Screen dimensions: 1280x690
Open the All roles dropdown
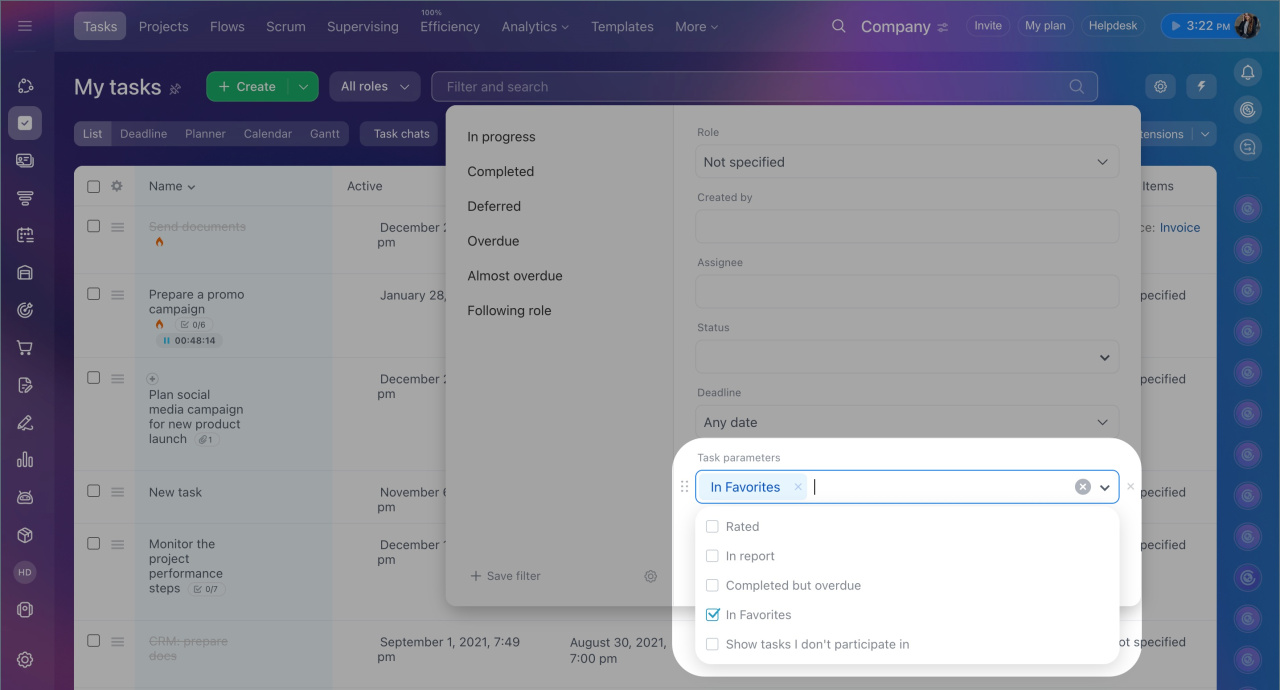tap(374, 87)
